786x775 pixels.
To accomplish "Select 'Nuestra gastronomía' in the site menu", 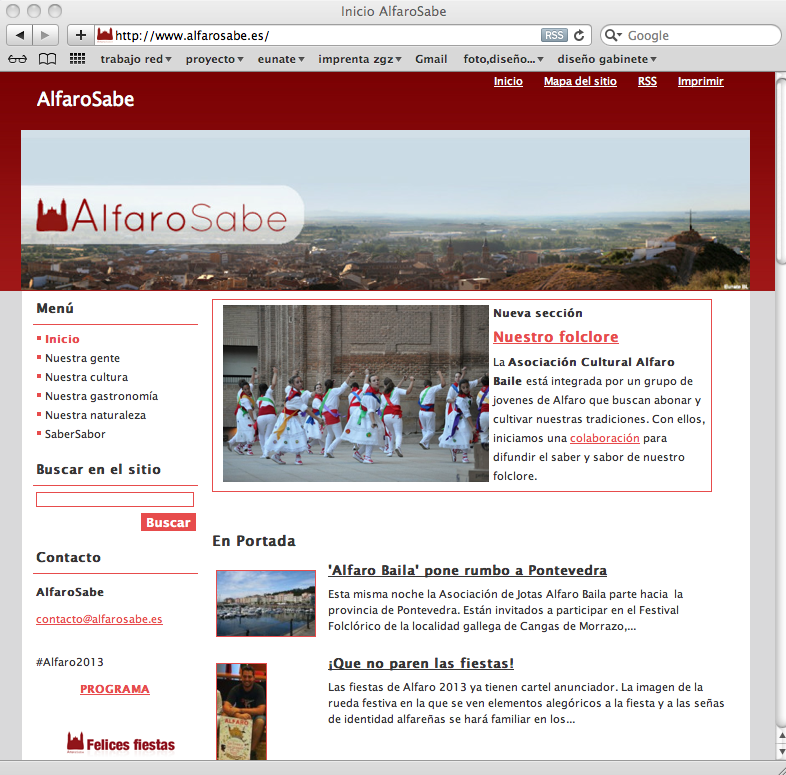I will click(101, 396).
